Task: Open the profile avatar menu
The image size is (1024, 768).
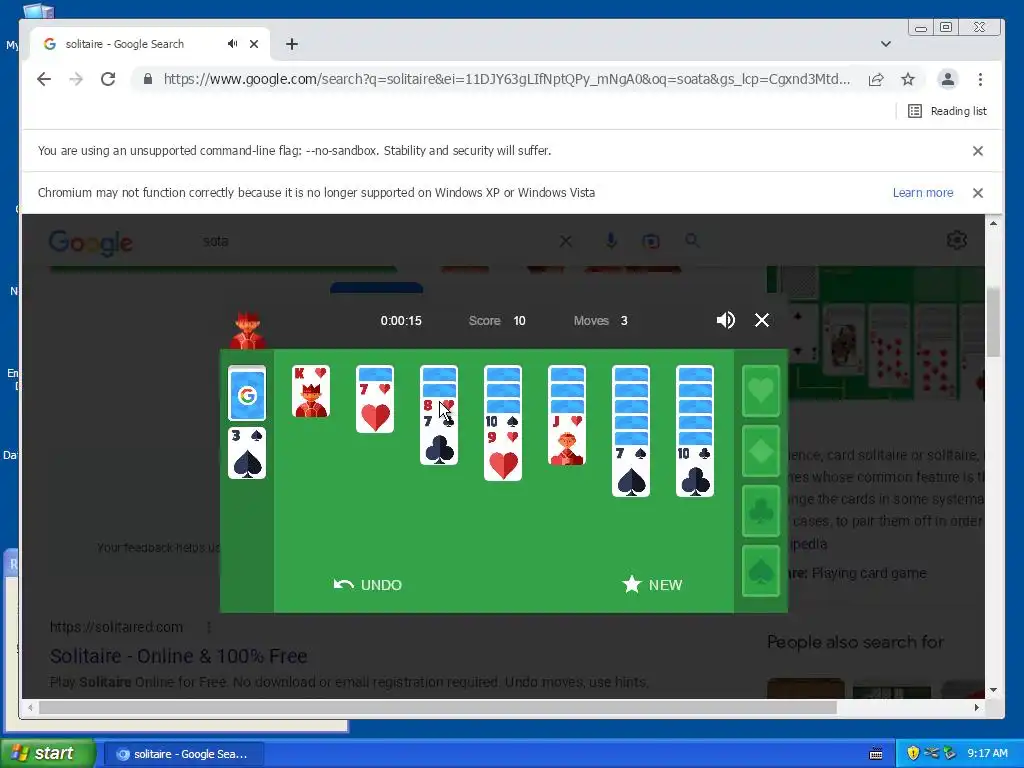Action: click(948, 80)
